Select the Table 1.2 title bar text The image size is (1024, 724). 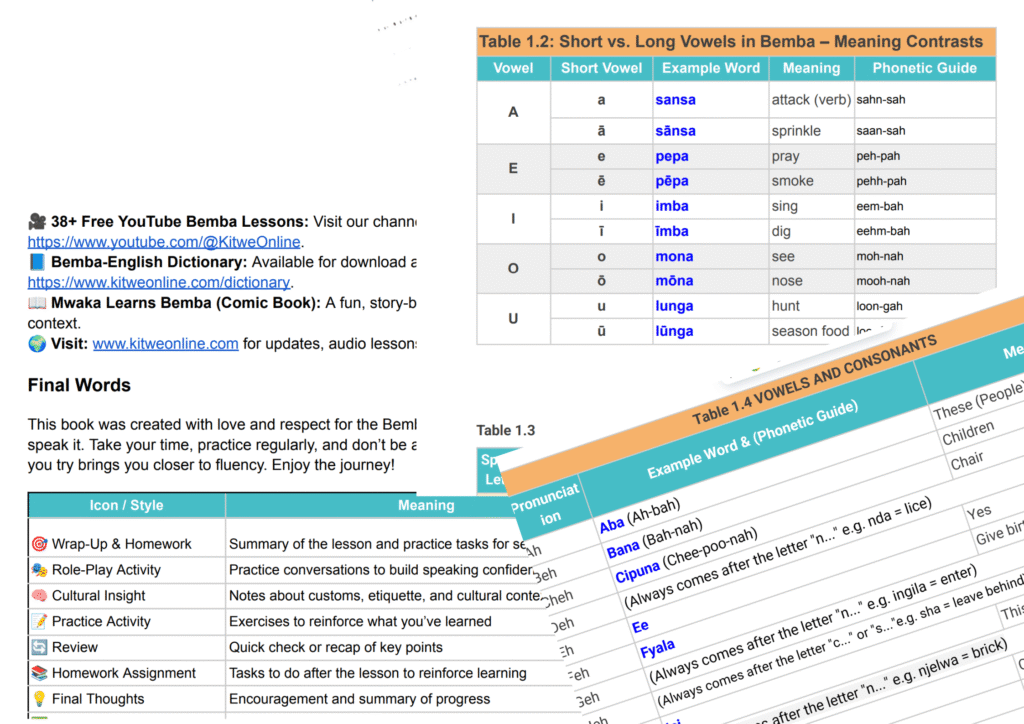tap(731, 42)
